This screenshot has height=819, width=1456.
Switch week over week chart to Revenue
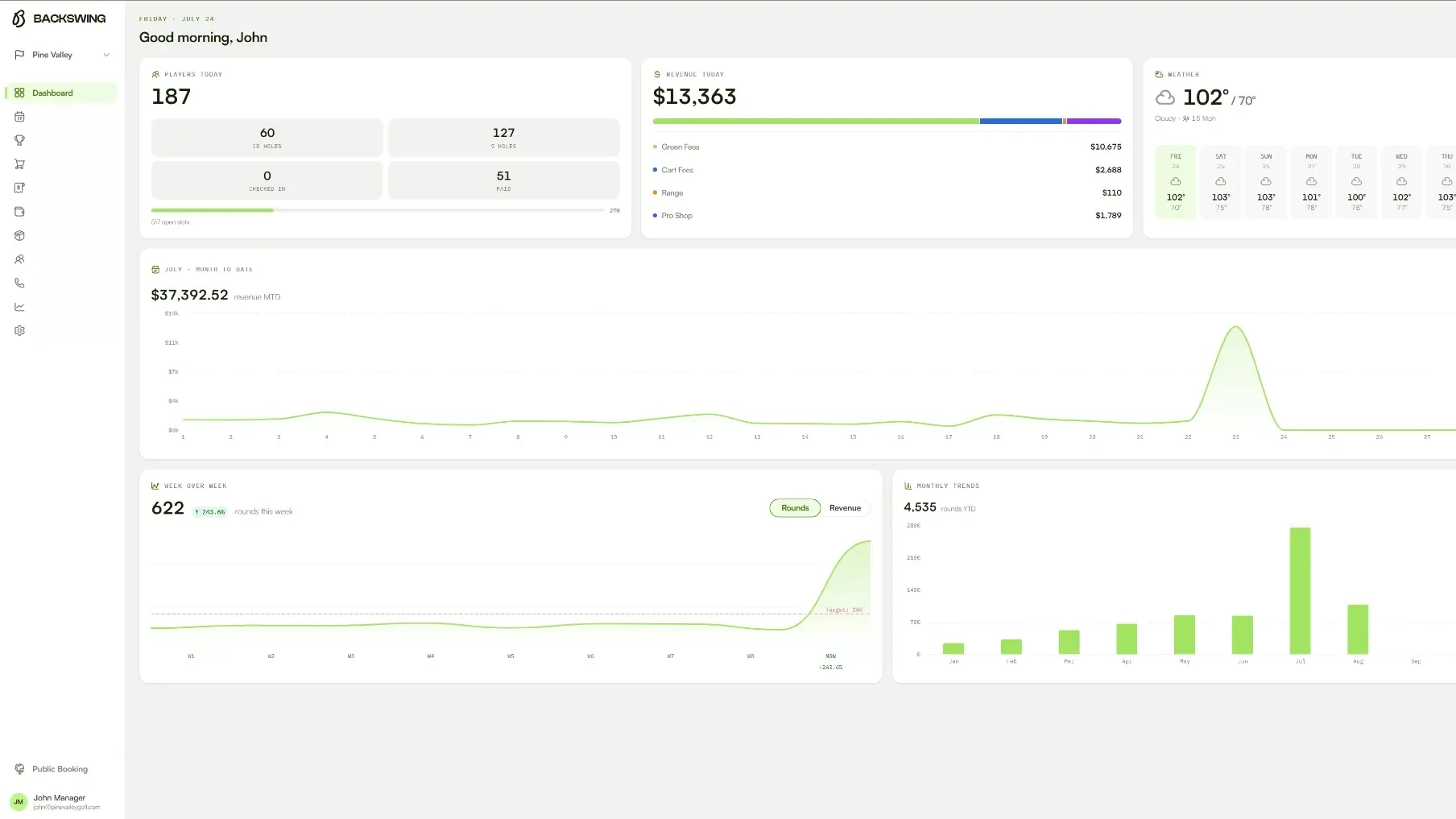[x=845, y=508]
